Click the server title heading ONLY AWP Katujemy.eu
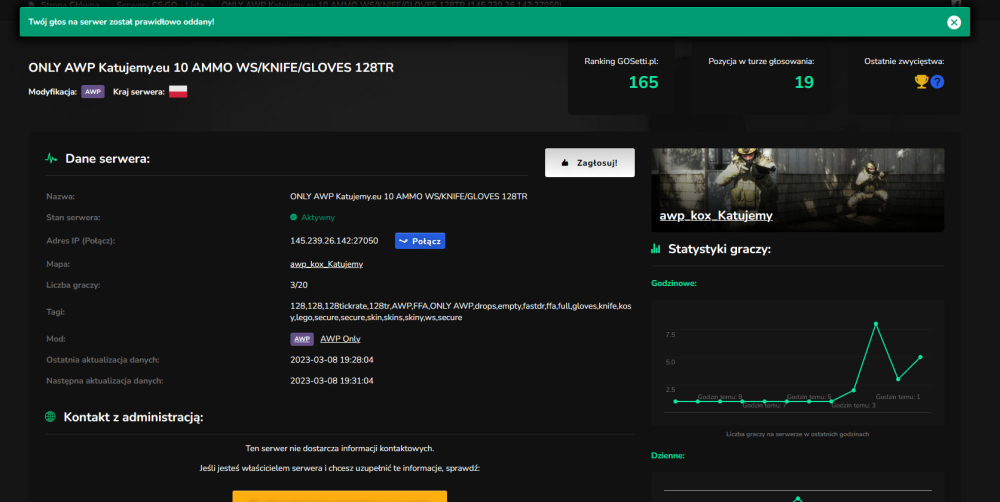Viewport: 1000px width, 502px height. coord(211,68)
